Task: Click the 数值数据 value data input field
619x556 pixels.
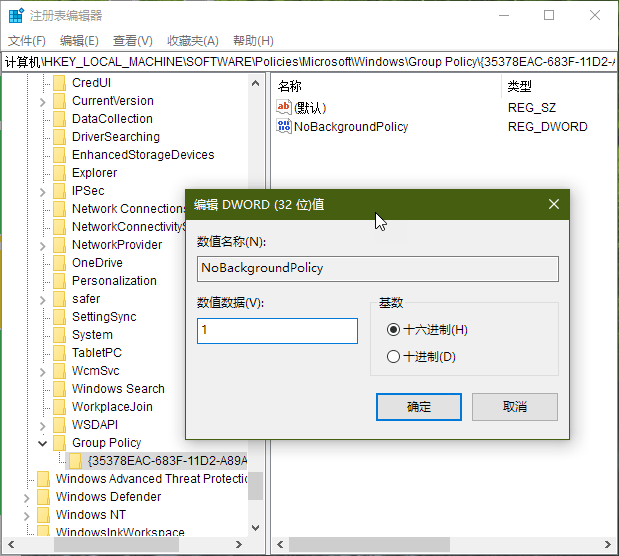Action: [277, 331]
